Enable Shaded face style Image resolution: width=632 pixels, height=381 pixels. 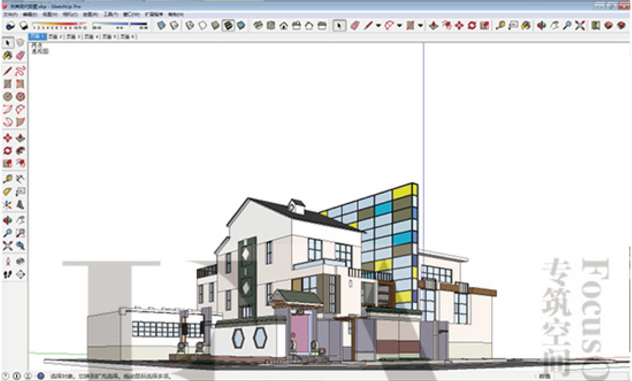pyautogui.click(x=215, y=26)
